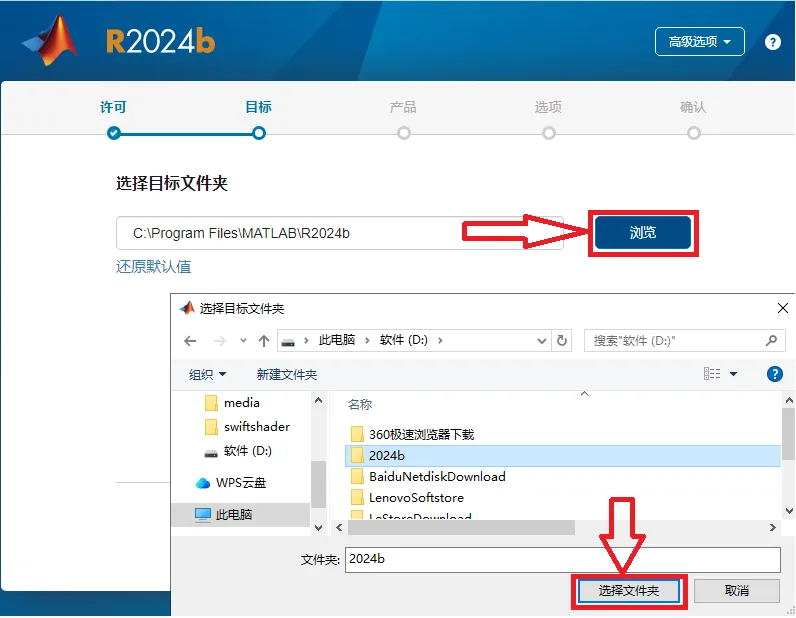The height and width of the screenshot is (618, 796).
Task: Open recent locations dropdown arrow
Action: (243, 341)
